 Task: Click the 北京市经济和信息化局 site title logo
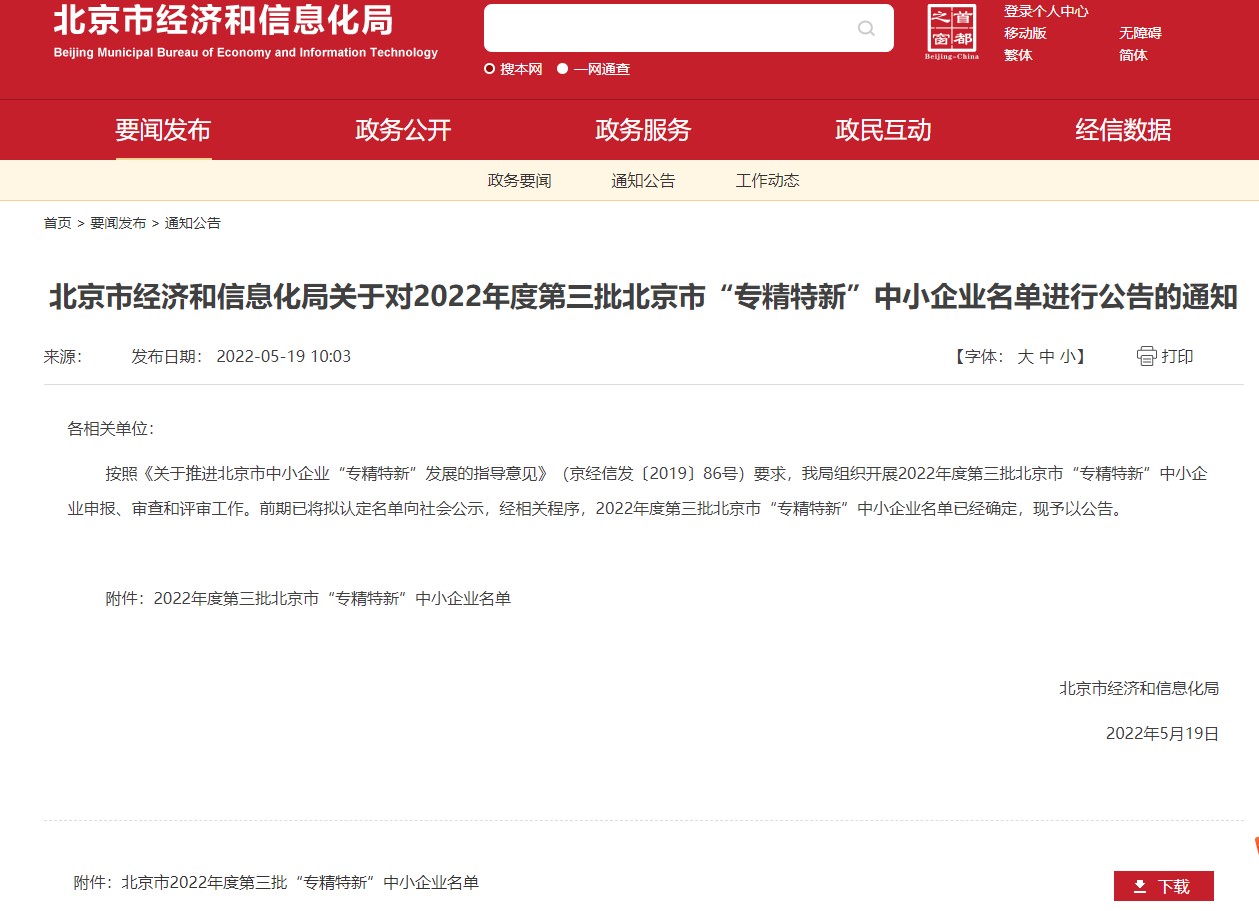[245, 31]
